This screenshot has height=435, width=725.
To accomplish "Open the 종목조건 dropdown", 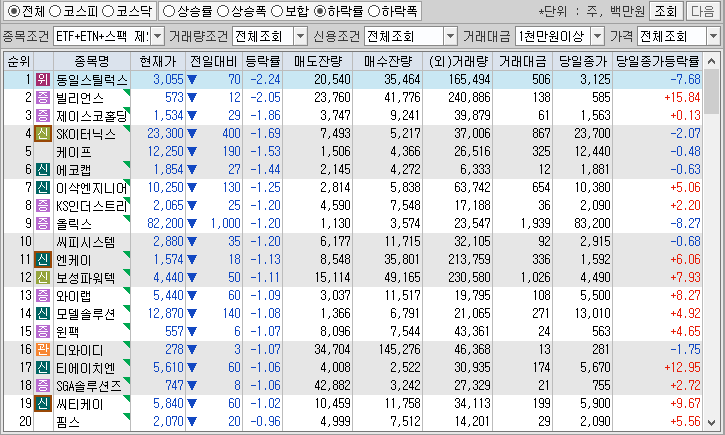I will click(x=158, y=36).
